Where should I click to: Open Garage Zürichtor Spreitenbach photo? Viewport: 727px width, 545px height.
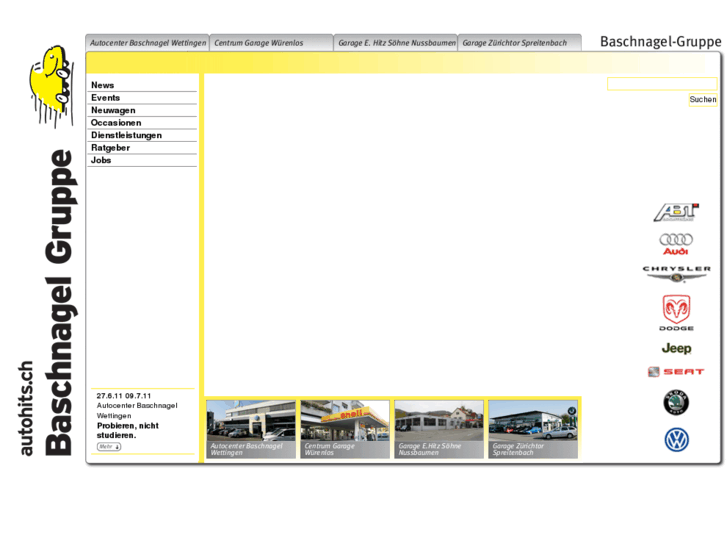pos(533,430)
